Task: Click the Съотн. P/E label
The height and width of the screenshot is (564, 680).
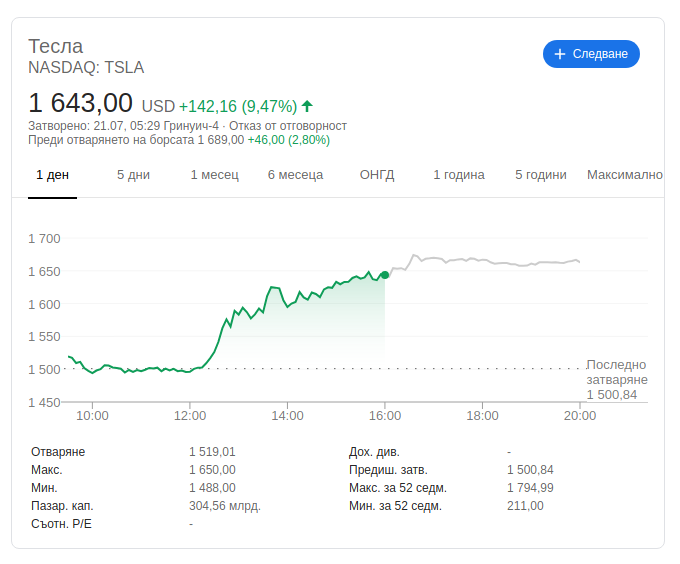Action: [x=61, y=524]
